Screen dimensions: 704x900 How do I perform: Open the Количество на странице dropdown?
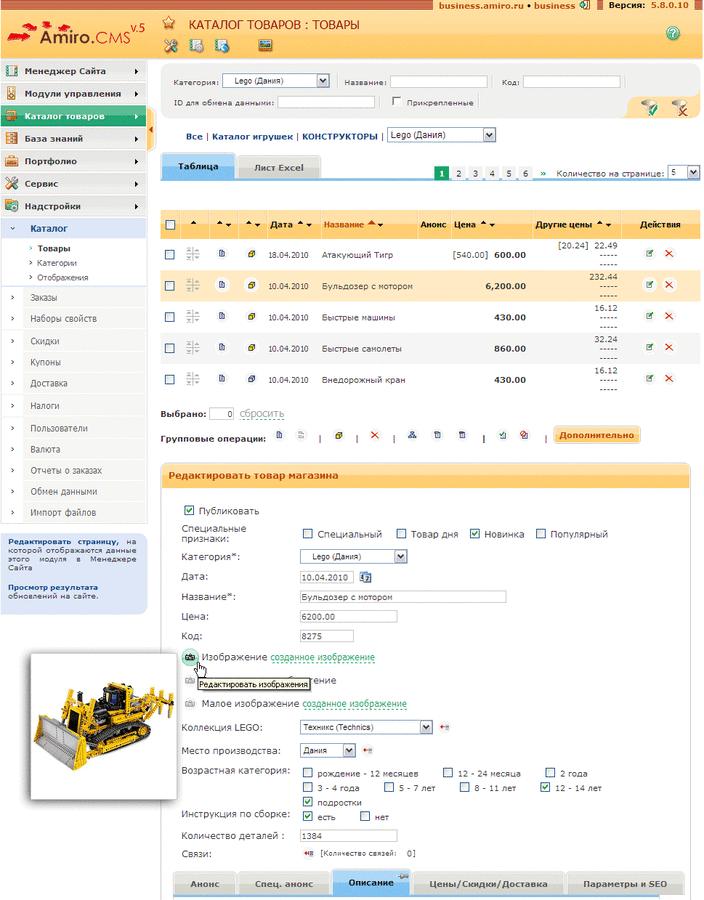pyautogui.click(x=684, y=172)
